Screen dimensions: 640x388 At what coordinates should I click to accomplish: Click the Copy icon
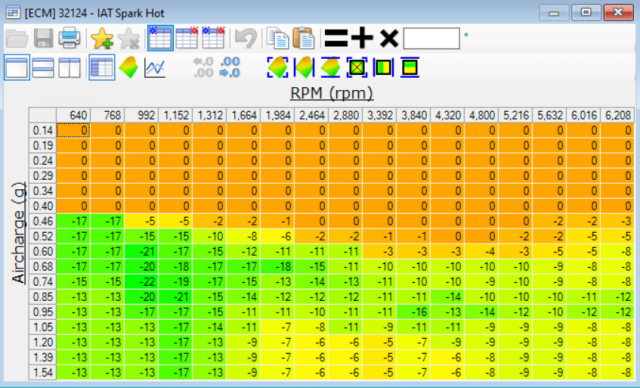[x=278, y=38]
